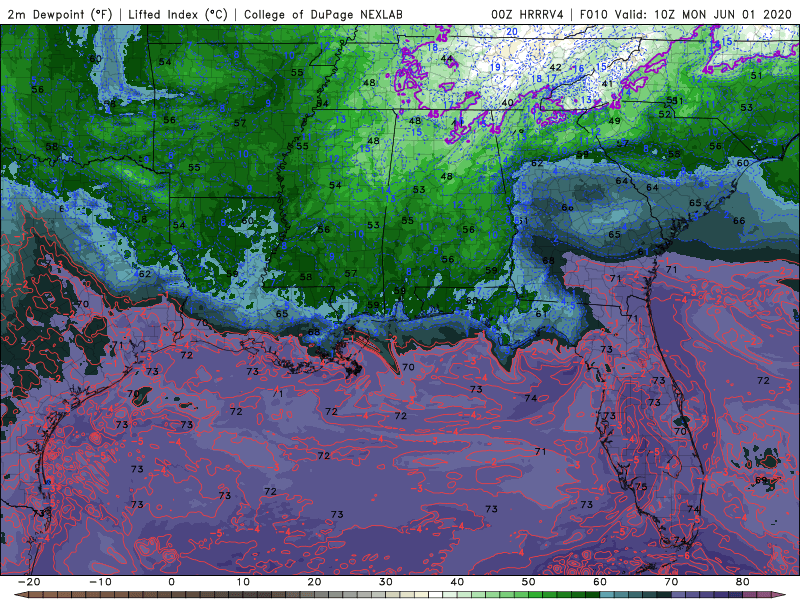This screenshot has width=800, height=600.
Task: Click the 'F010 Valid: 10Z MON JUN 01 2020' text
Action: tap(685, 14)
